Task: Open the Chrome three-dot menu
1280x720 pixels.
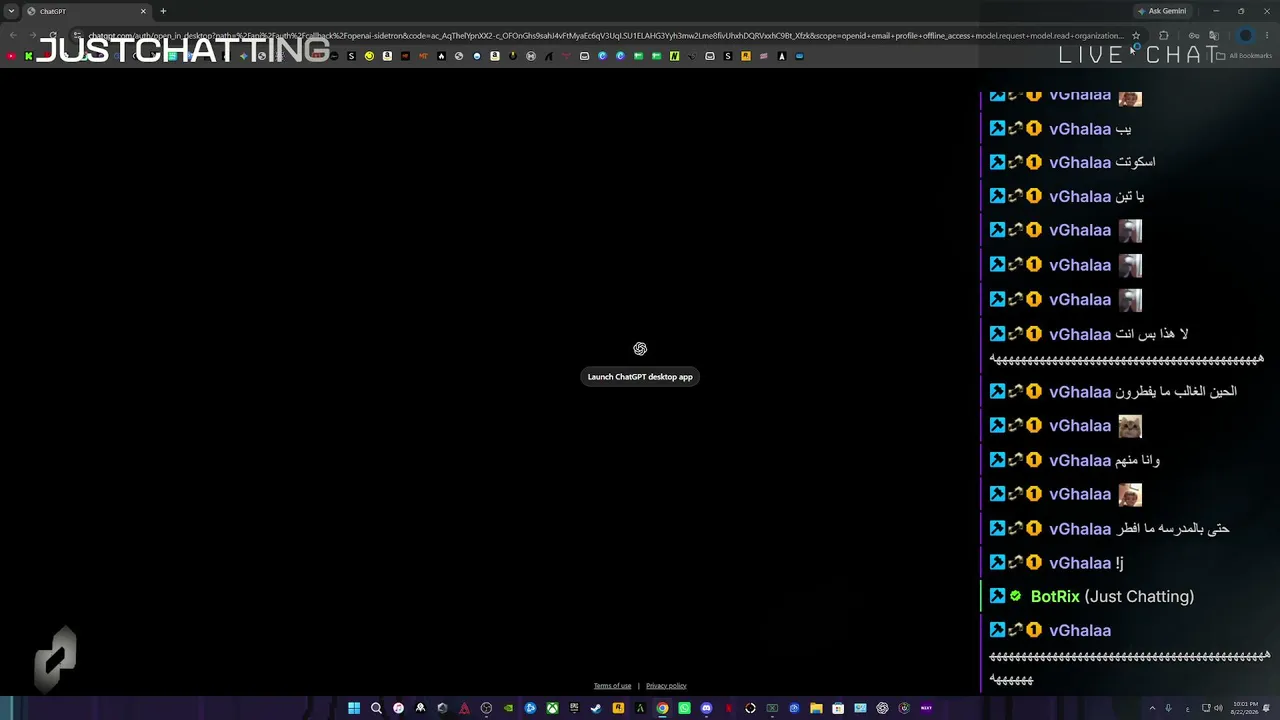Action: point(1268,36)
